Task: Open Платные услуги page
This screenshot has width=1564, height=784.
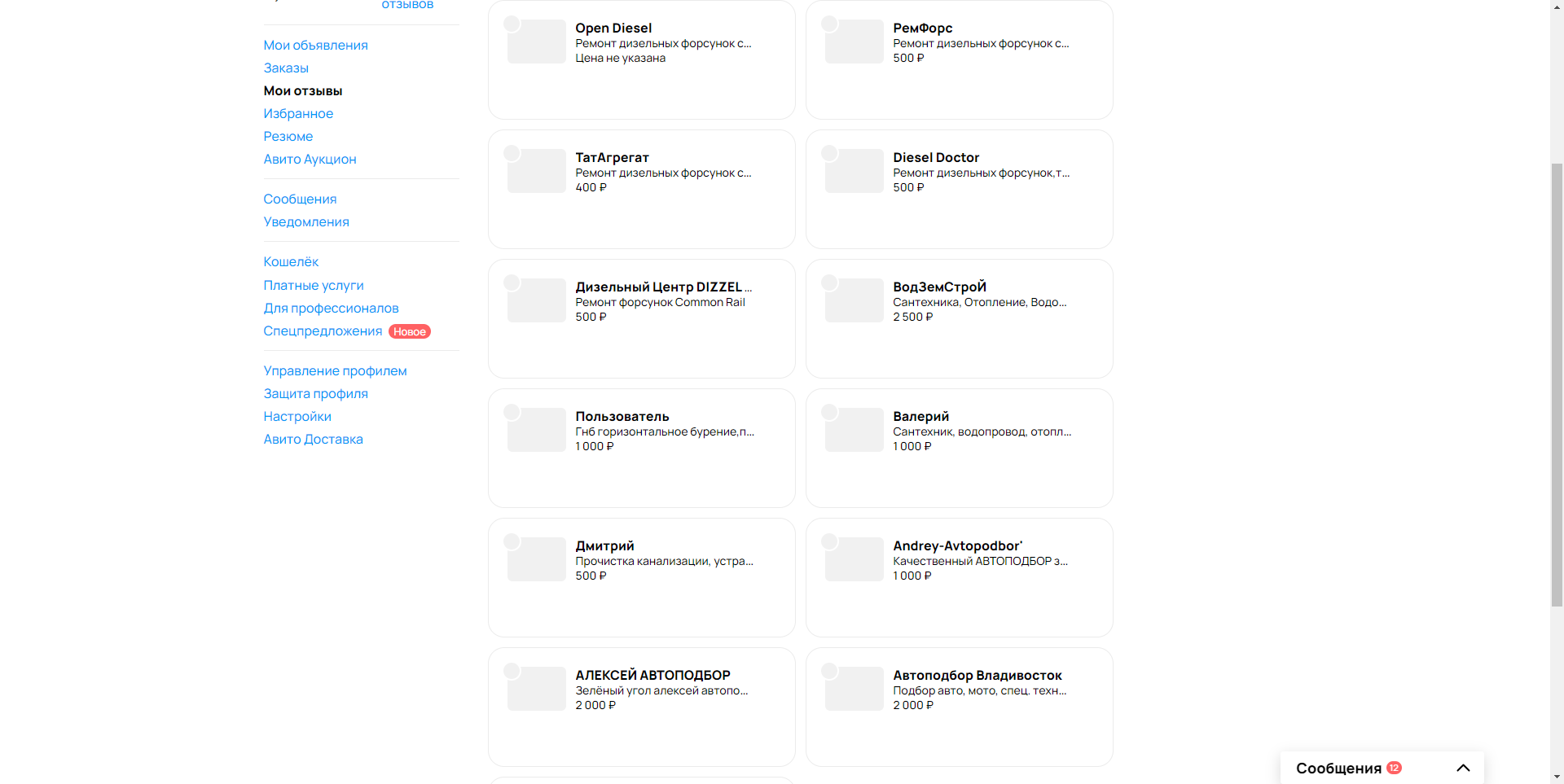Action: pyautogui.click(x=314, y=285)
